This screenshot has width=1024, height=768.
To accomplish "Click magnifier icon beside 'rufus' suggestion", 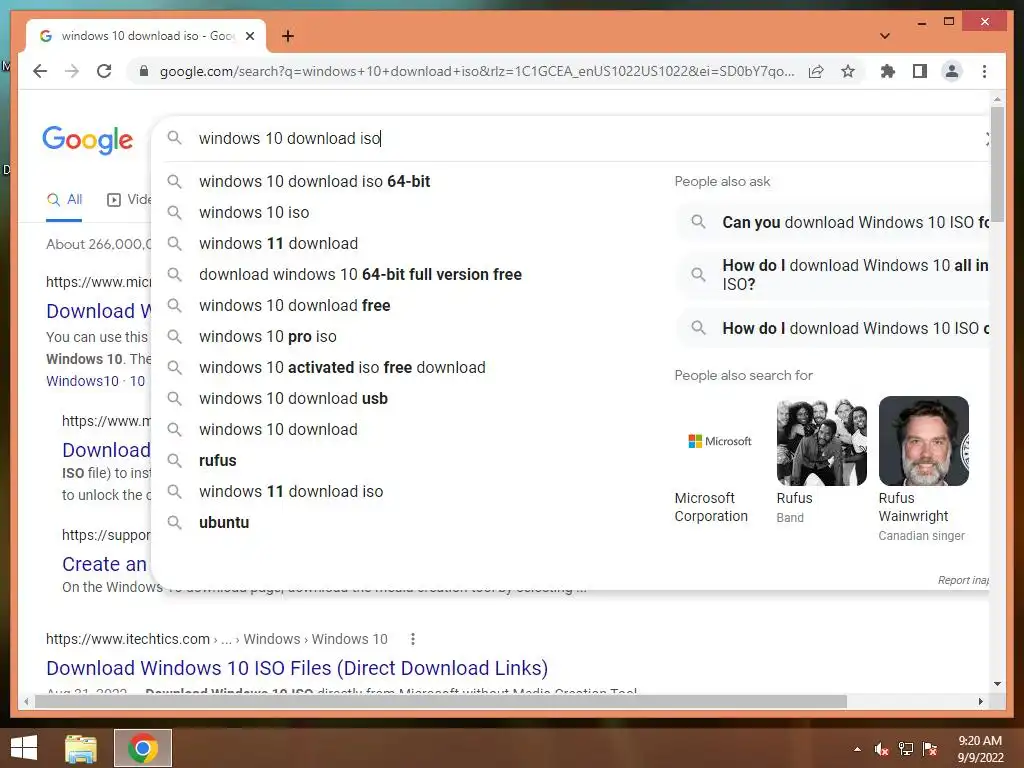I will pos(174,460).
